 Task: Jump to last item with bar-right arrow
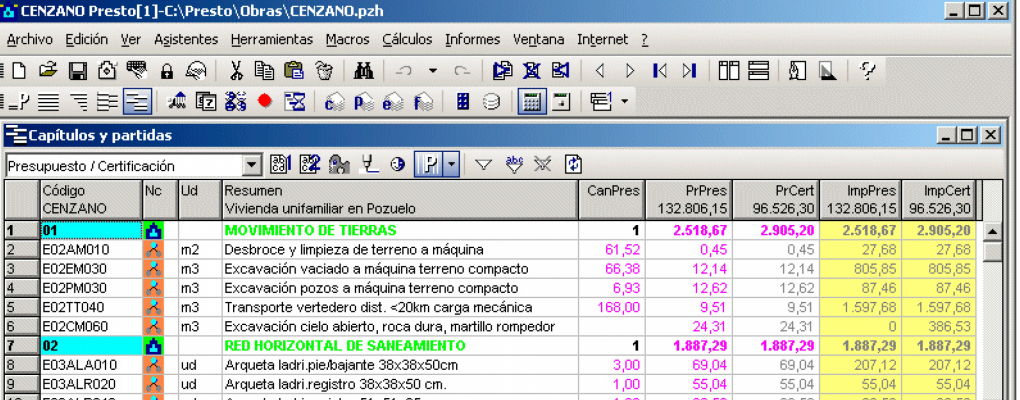point(690,70)
